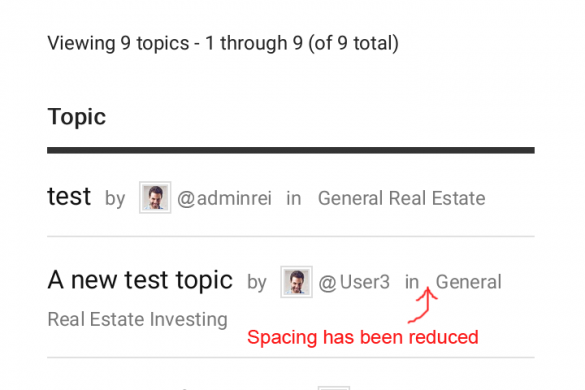Open the @User3 profile link

click(354, 282)
